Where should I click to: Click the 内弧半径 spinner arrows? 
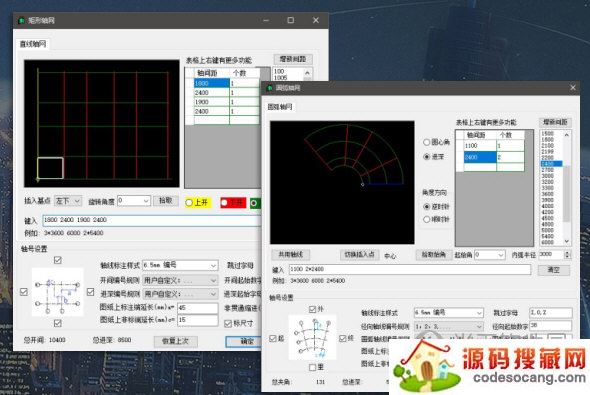567,255
